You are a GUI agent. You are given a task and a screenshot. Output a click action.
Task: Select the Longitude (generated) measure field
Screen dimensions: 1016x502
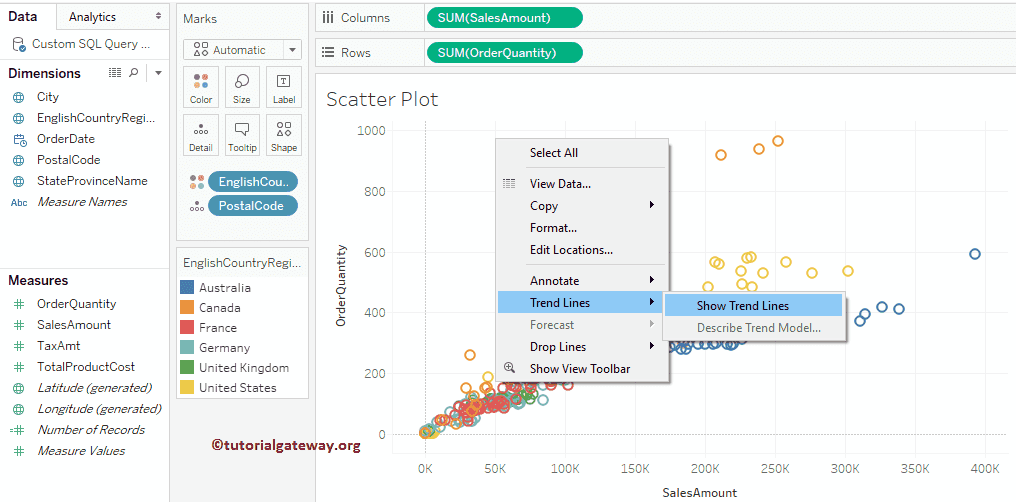(x=99, y=409)
